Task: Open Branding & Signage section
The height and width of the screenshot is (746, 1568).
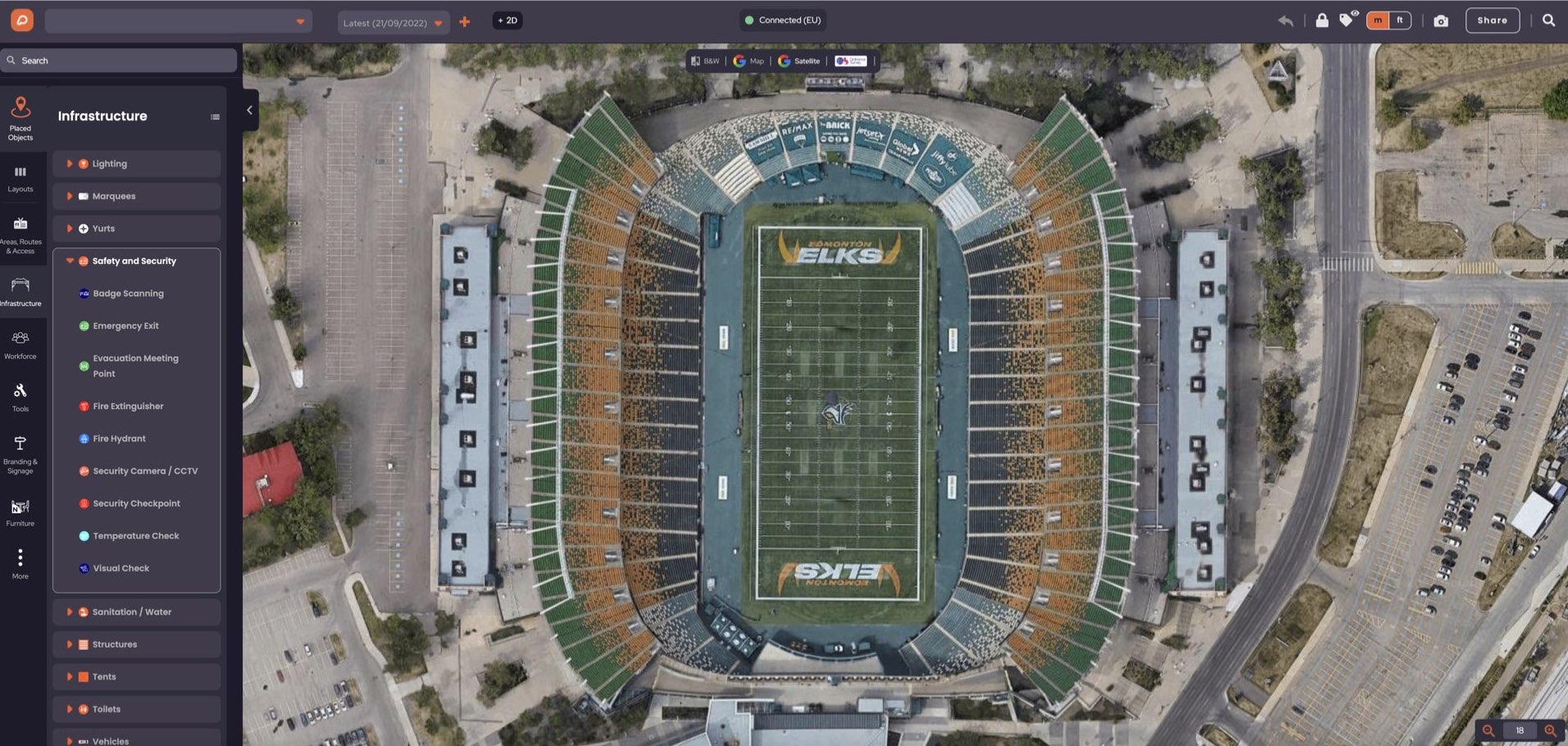Action: 20,453
